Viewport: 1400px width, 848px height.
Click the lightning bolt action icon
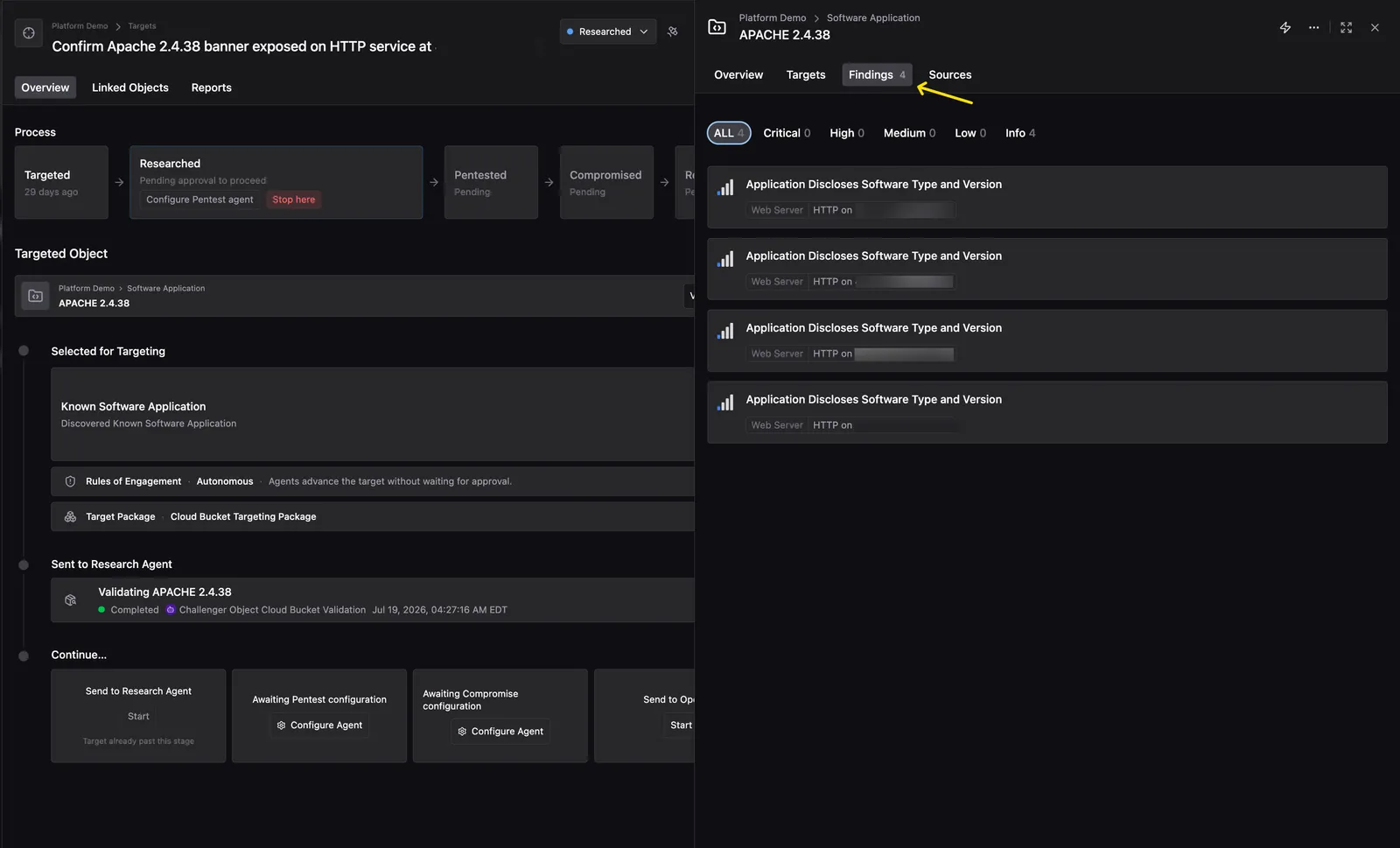click(x=1285, y=28)
